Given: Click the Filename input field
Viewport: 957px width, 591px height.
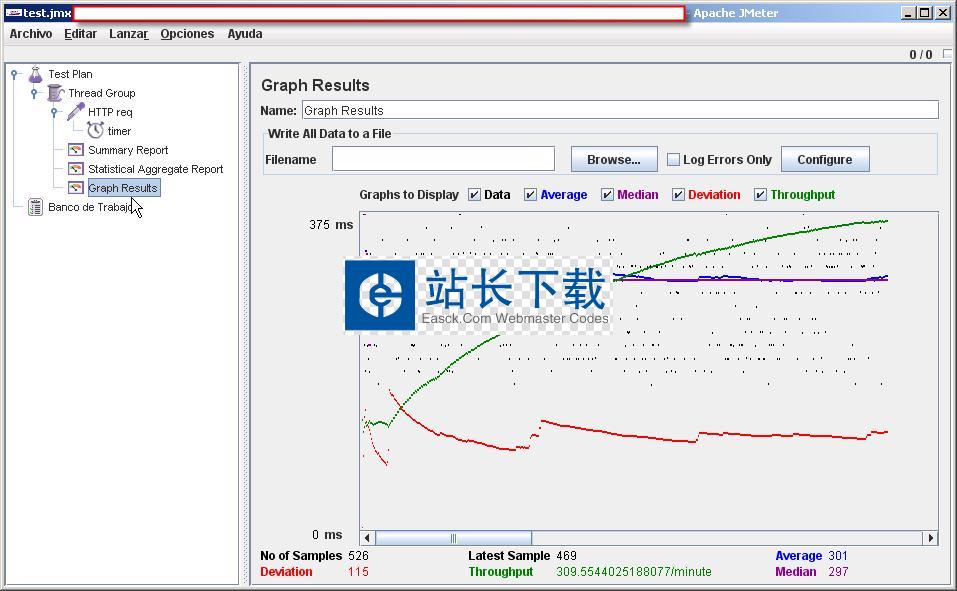Looking at the screenshot, I should (443, 159).
